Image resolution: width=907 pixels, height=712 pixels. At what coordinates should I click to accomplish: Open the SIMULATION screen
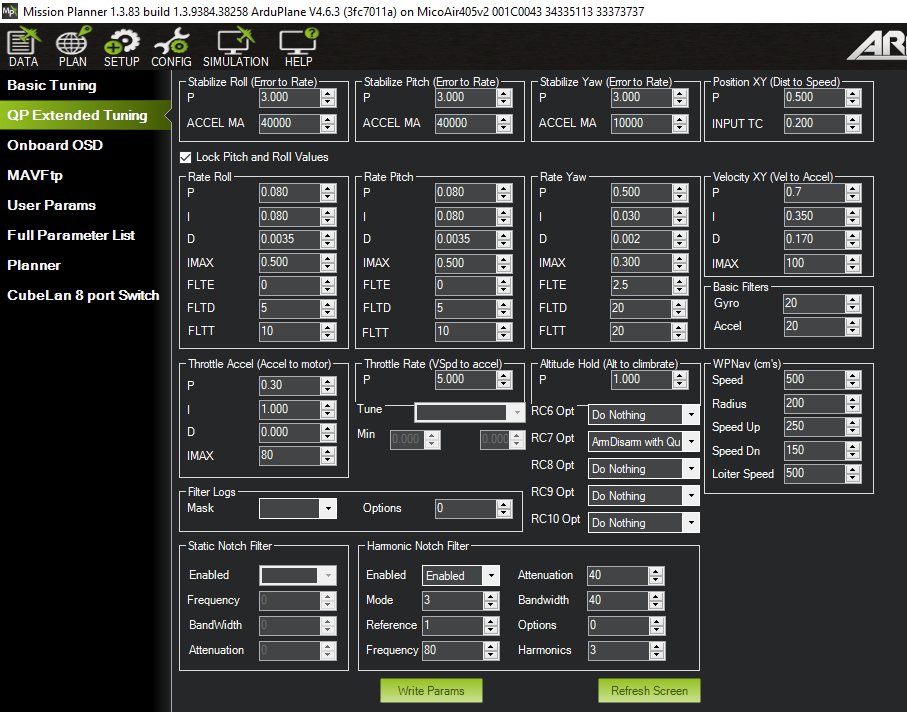coord(235,48)
